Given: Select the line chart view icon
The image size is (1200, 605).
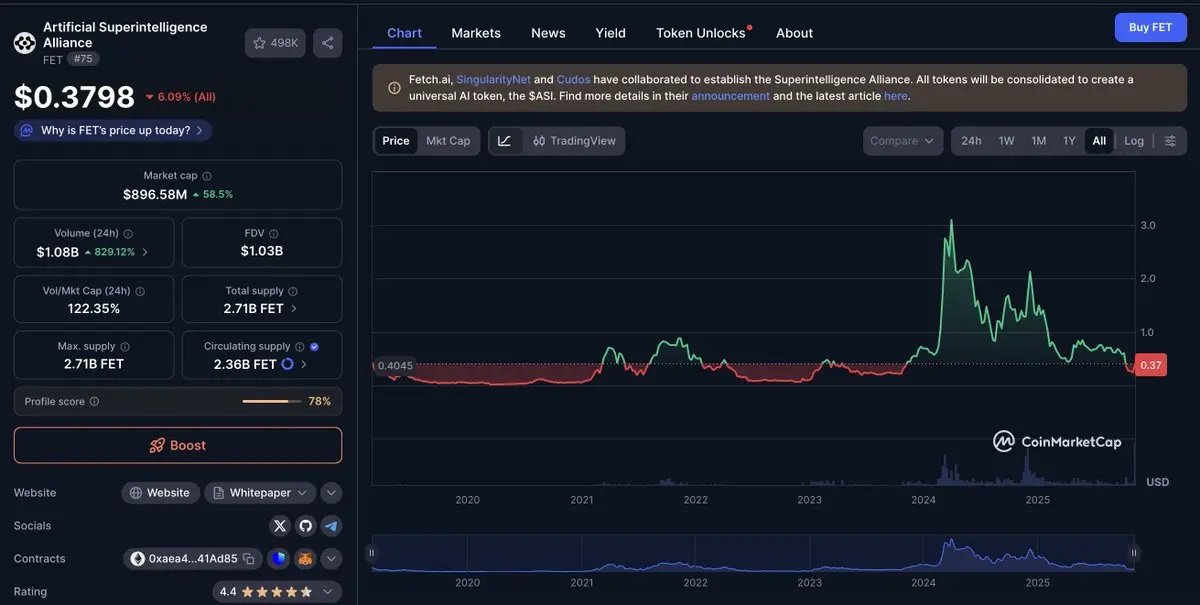Looking at the screenshot, I should click(505, 141).
